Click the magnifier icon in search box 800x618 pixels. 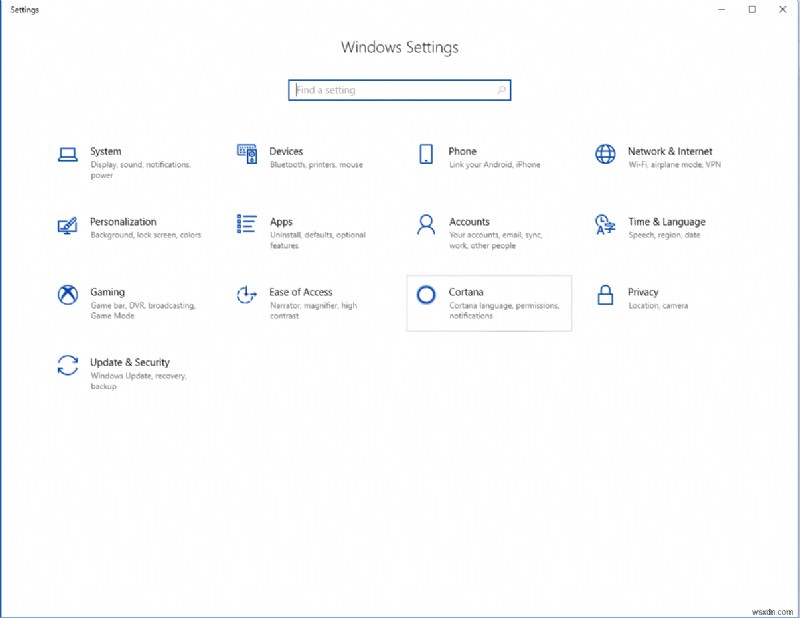click(x=501, y=90)
